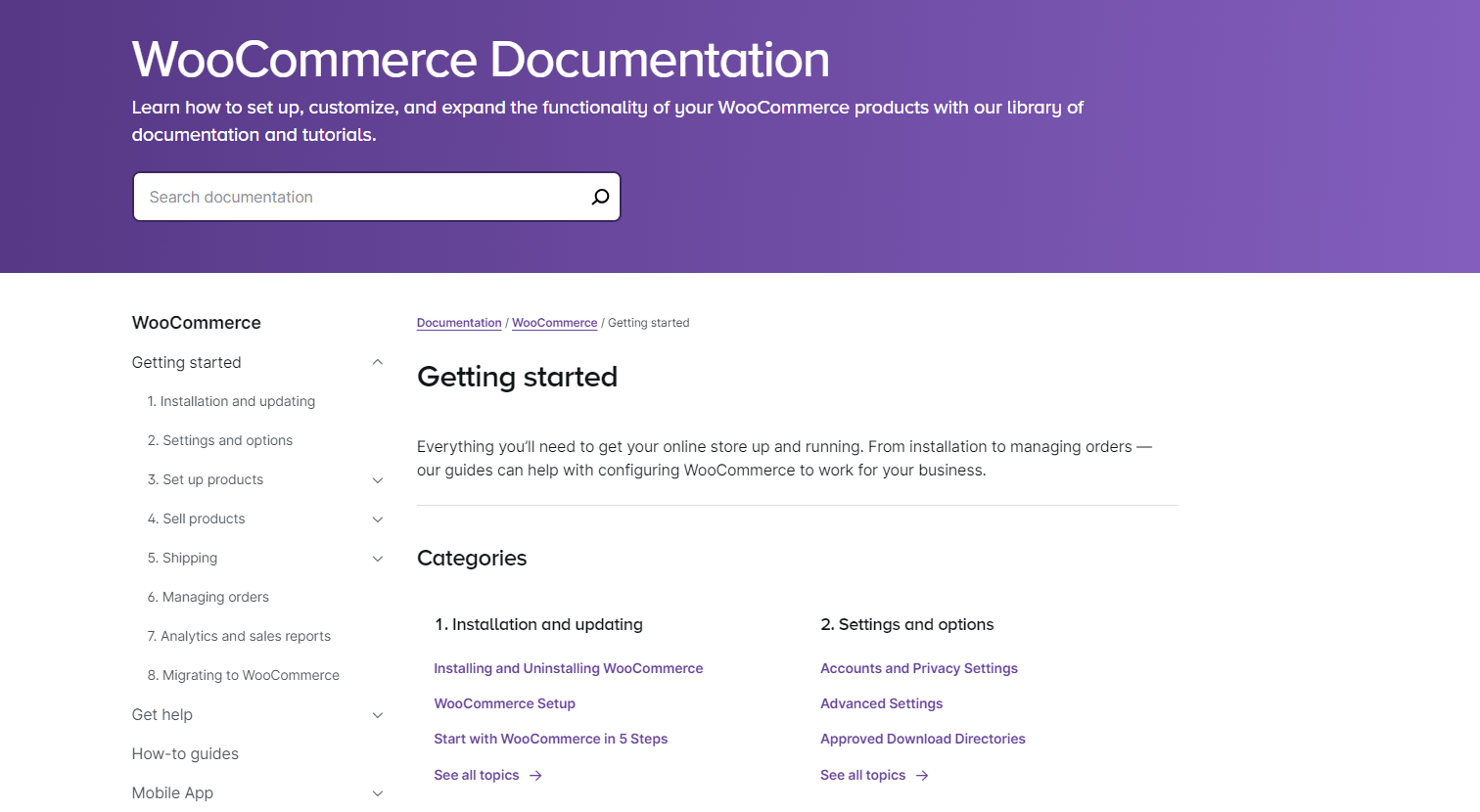Click See all topics under Settings and options
The image size is (1480, 812).
pos(863,775)
